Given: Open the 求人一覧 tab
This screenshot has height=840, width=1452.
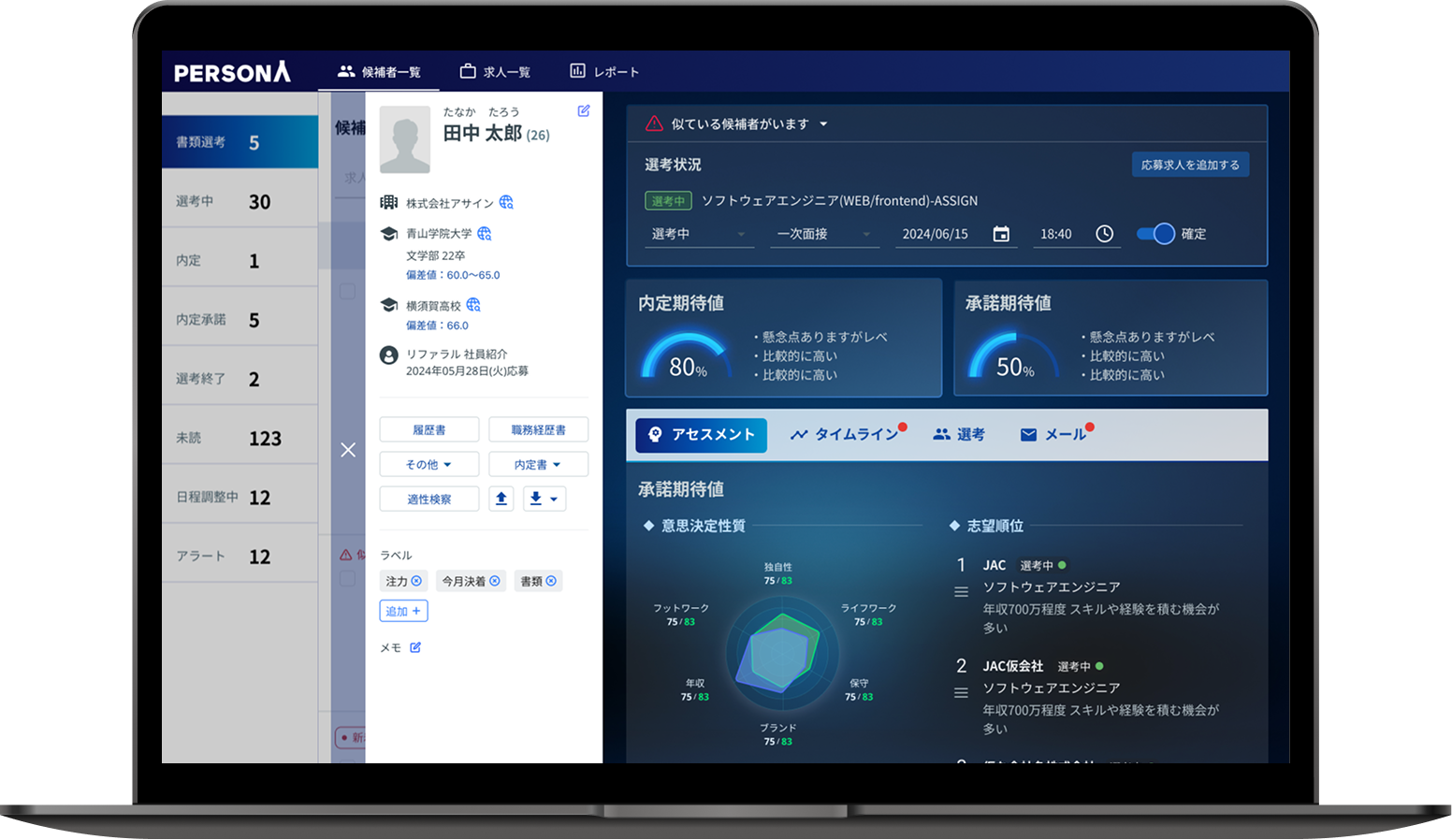Looking at the screenshot, I should coord(495,72).
